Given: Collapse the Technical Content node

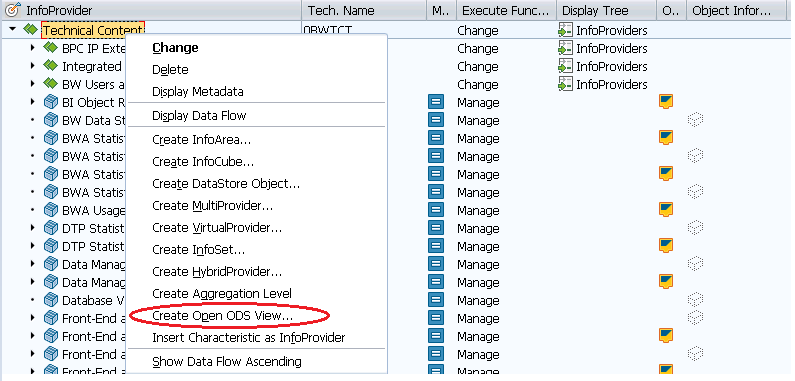Looking at the screenshot, I should (13, 29).
